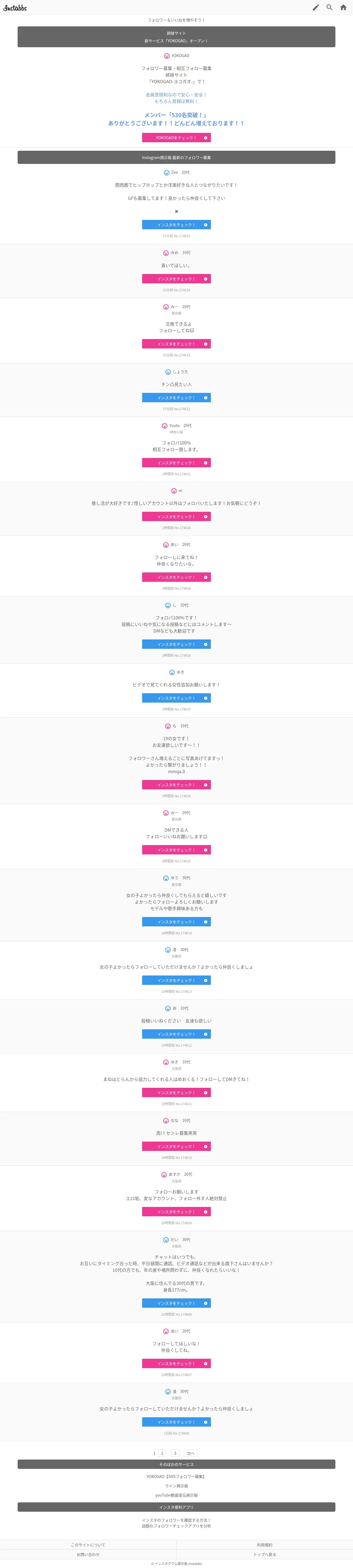The image size is (353, 1568).
Task: Open 'YOKOGAO【SNSフォロワー募集】' link
Action: click(176, 1477)
